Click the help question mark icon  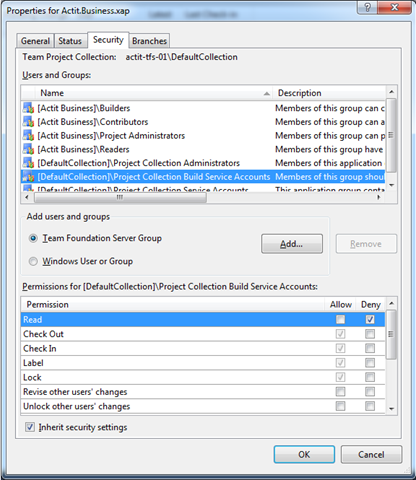(367, 7)
